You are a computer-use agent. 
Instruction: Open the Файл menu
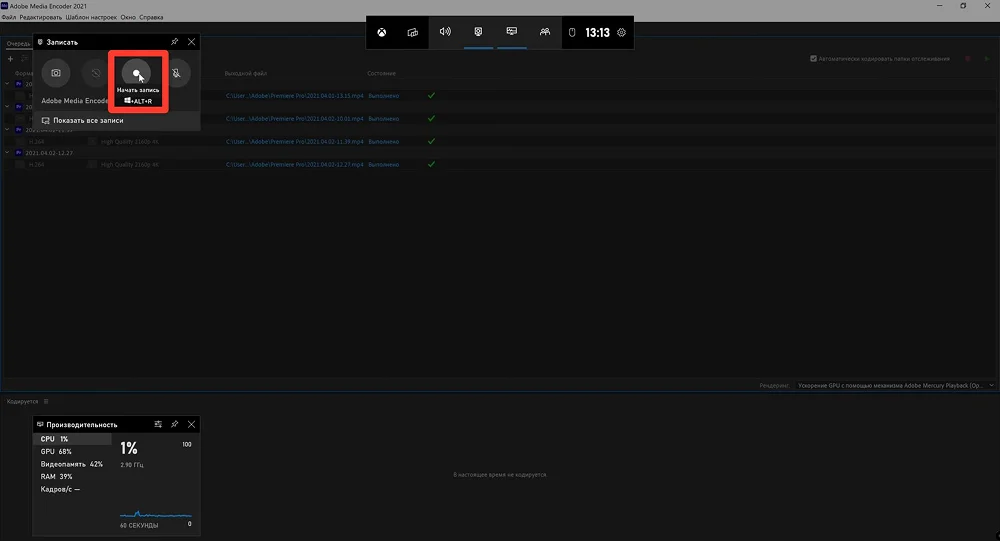pos(9,18)
